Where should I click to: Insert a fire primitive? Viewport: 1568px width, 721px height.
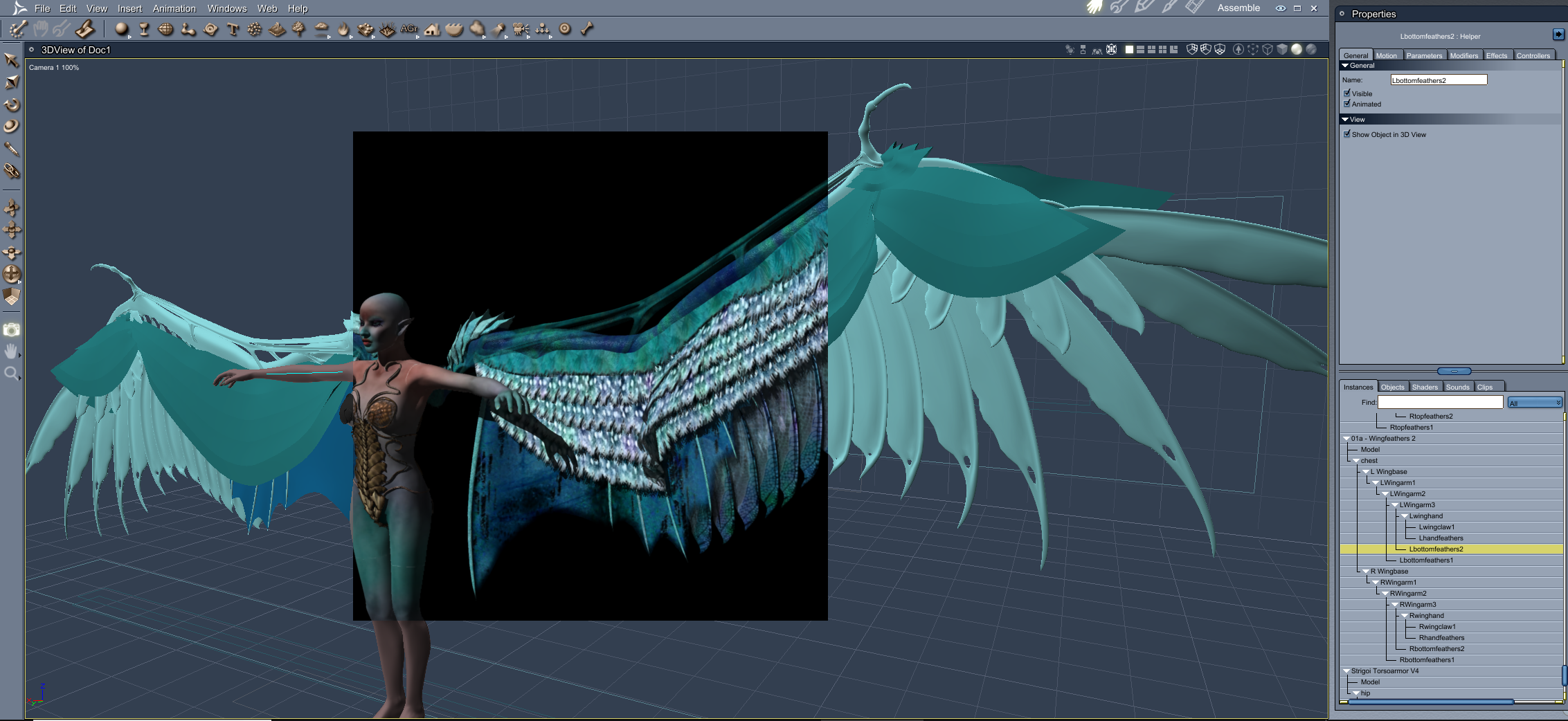pyautogui.click(x=343, y=29)
